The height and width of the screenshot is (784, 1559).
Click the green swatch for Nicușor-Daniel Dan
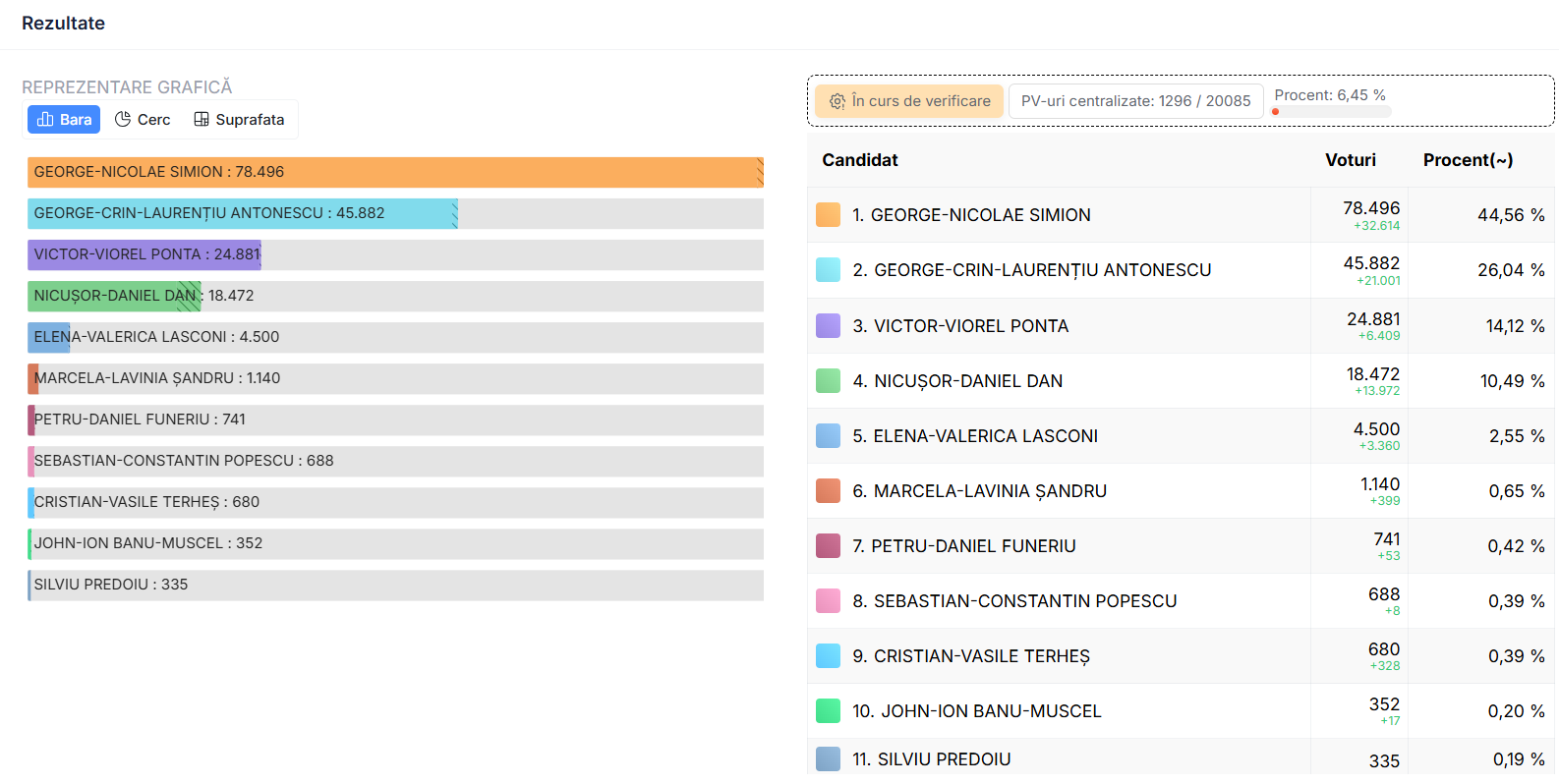point(828,381)
